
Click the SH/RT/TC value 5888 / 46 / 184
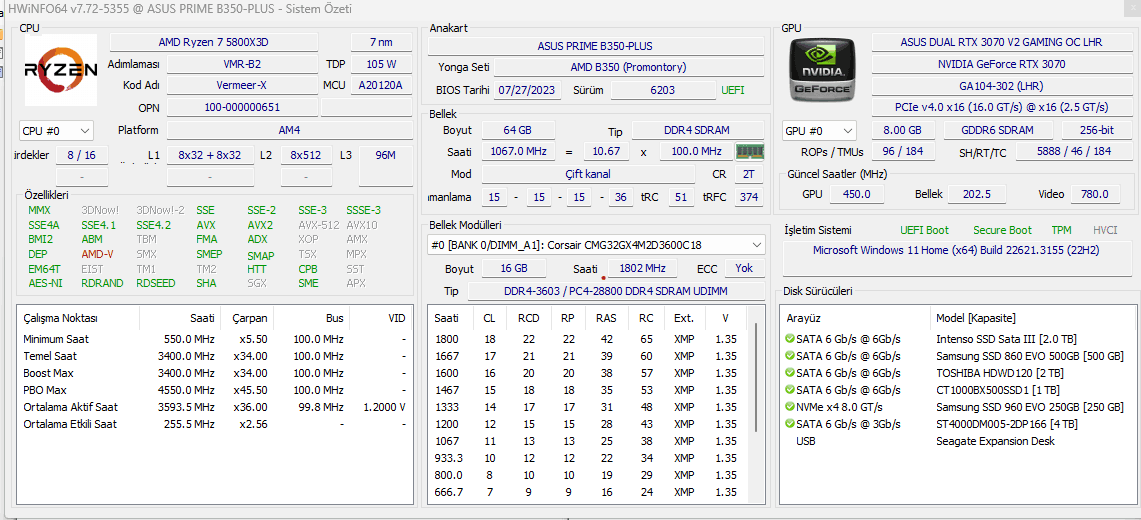click(1072, 151)
